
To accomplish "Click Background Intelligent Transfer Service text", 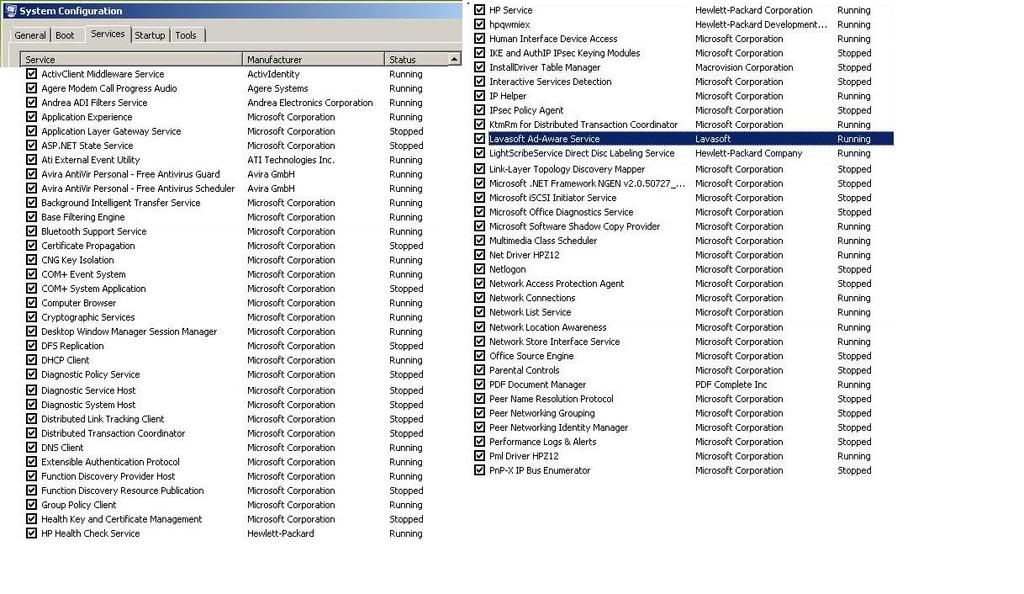I will [121, 202].
